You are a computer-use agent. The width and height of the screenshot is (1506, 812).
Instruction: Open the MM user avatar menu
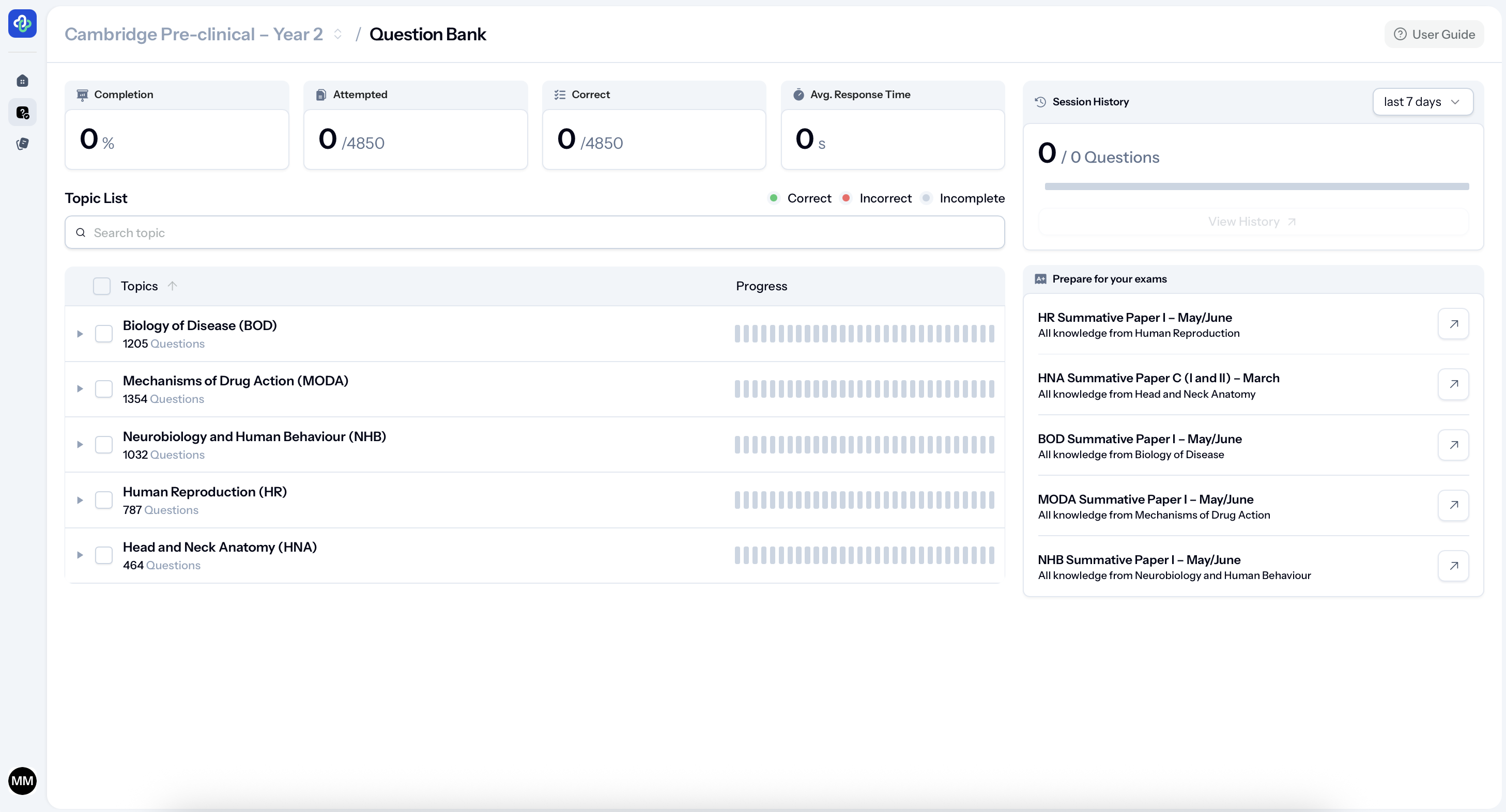22,781
